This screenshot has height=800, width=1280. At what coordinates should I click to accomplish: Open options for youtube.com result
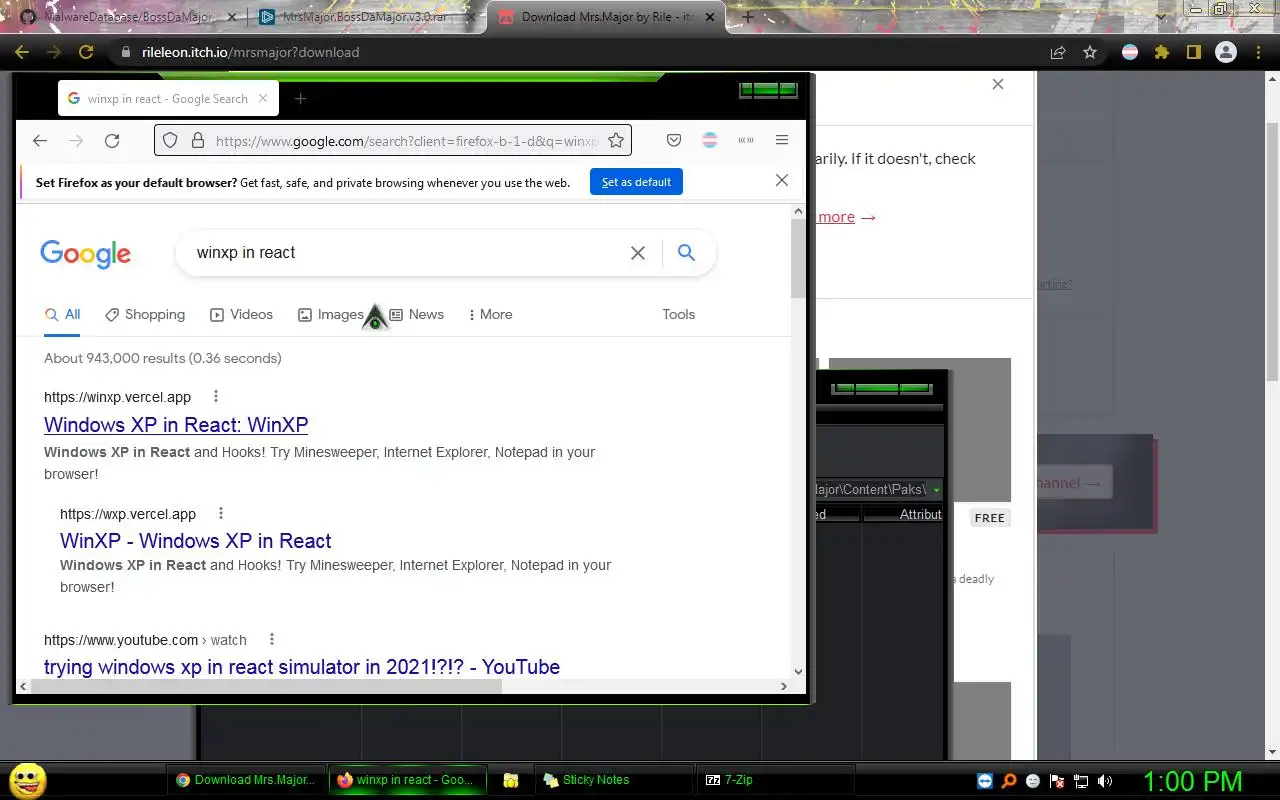coord(271,639)
